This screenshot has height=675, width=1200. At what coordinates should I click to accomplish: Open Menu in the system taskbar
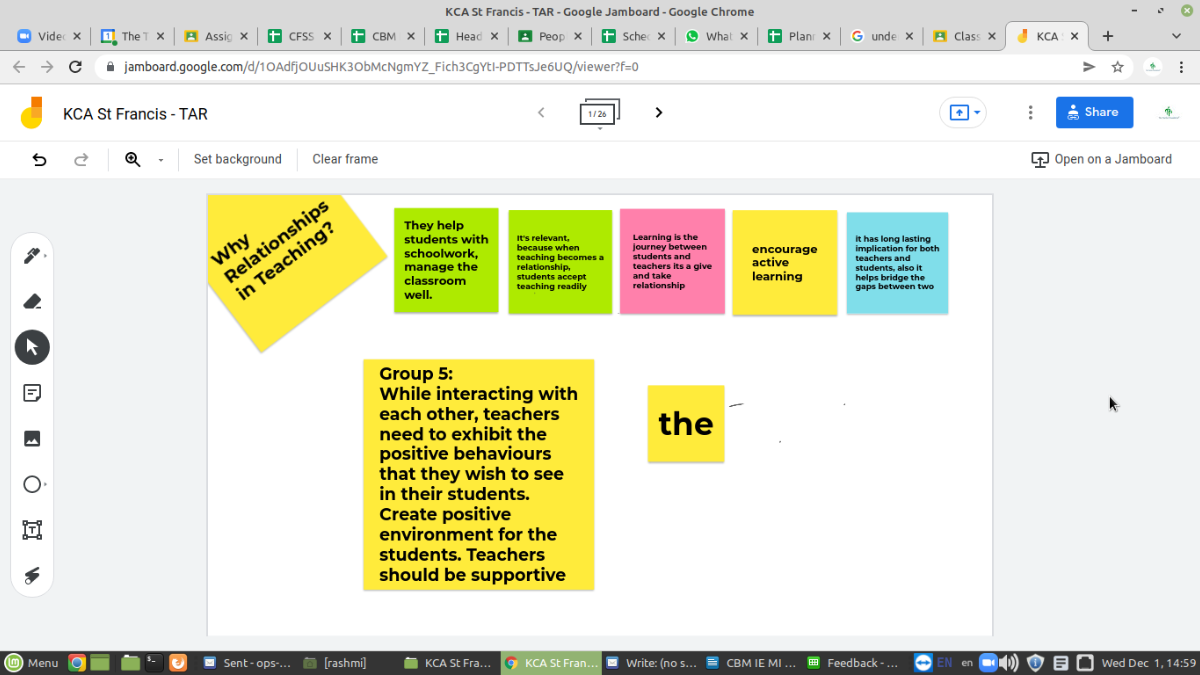coord(31,662)
